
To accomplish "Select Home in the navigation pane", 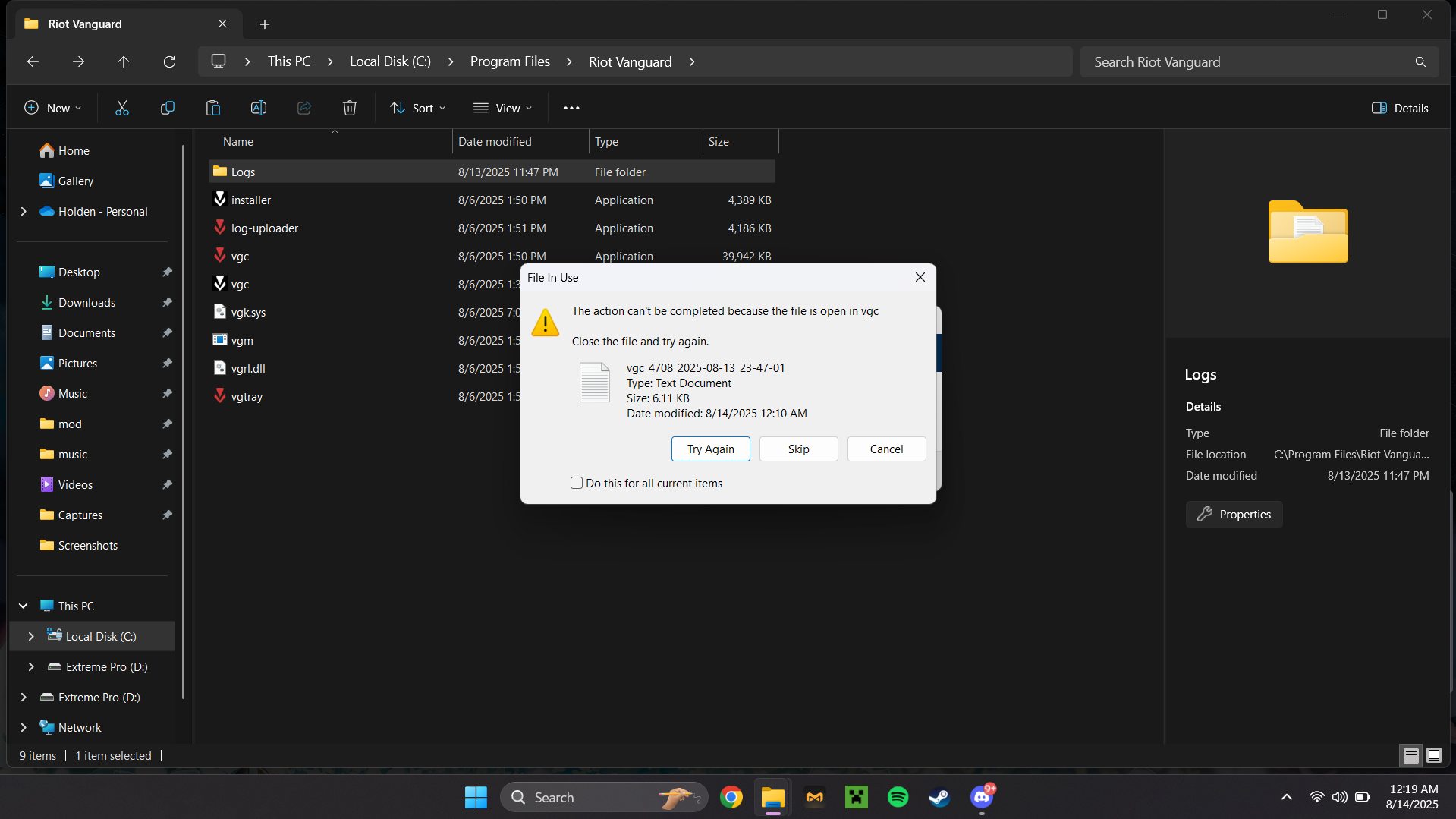I will (74, 150).
